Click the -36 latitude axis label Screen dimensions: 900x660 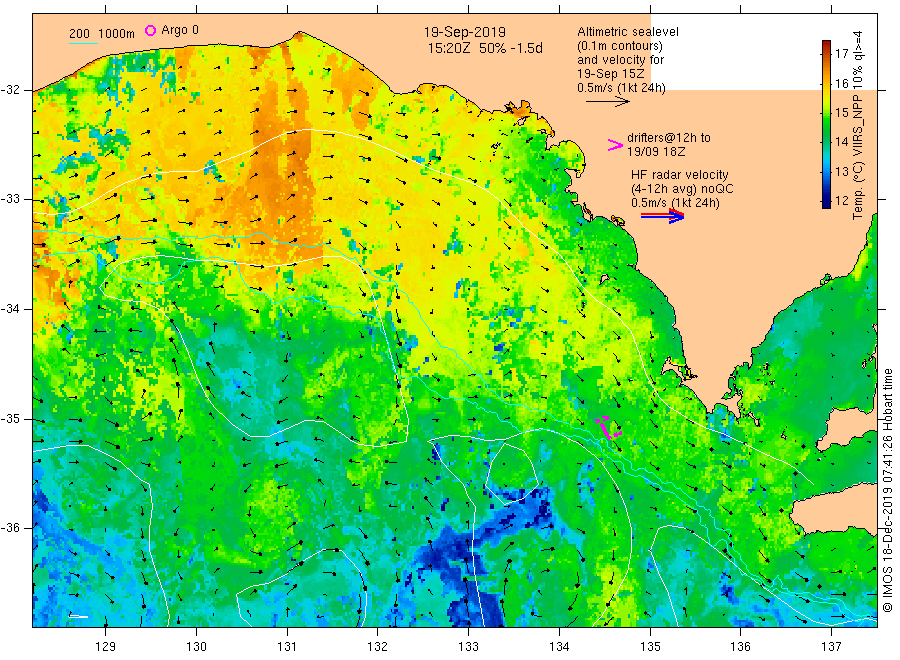pyautogui.click(x=10, y=528)
